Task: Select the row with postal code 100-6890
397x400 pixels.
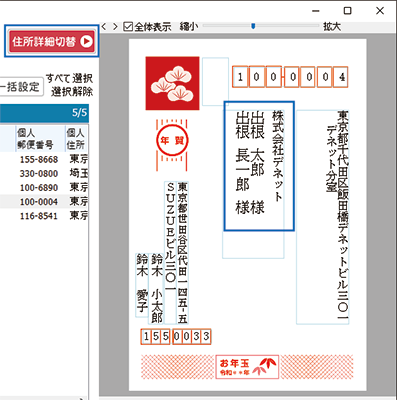Action: click(x=44, y=188)
